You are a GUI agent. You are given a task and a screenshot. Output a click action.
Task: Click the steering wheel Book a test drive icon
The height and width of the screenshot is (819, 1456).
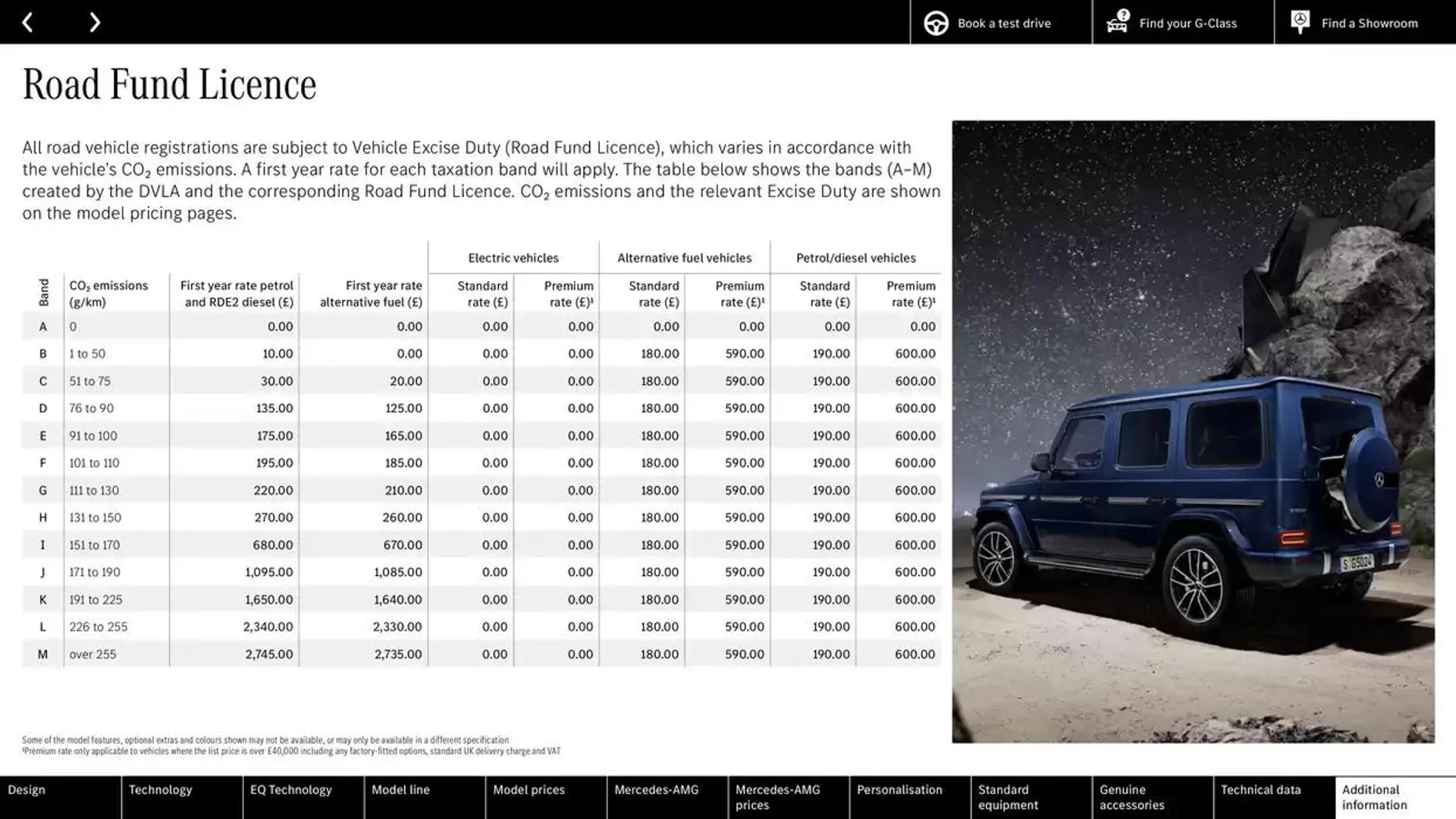tap(935, 22)
